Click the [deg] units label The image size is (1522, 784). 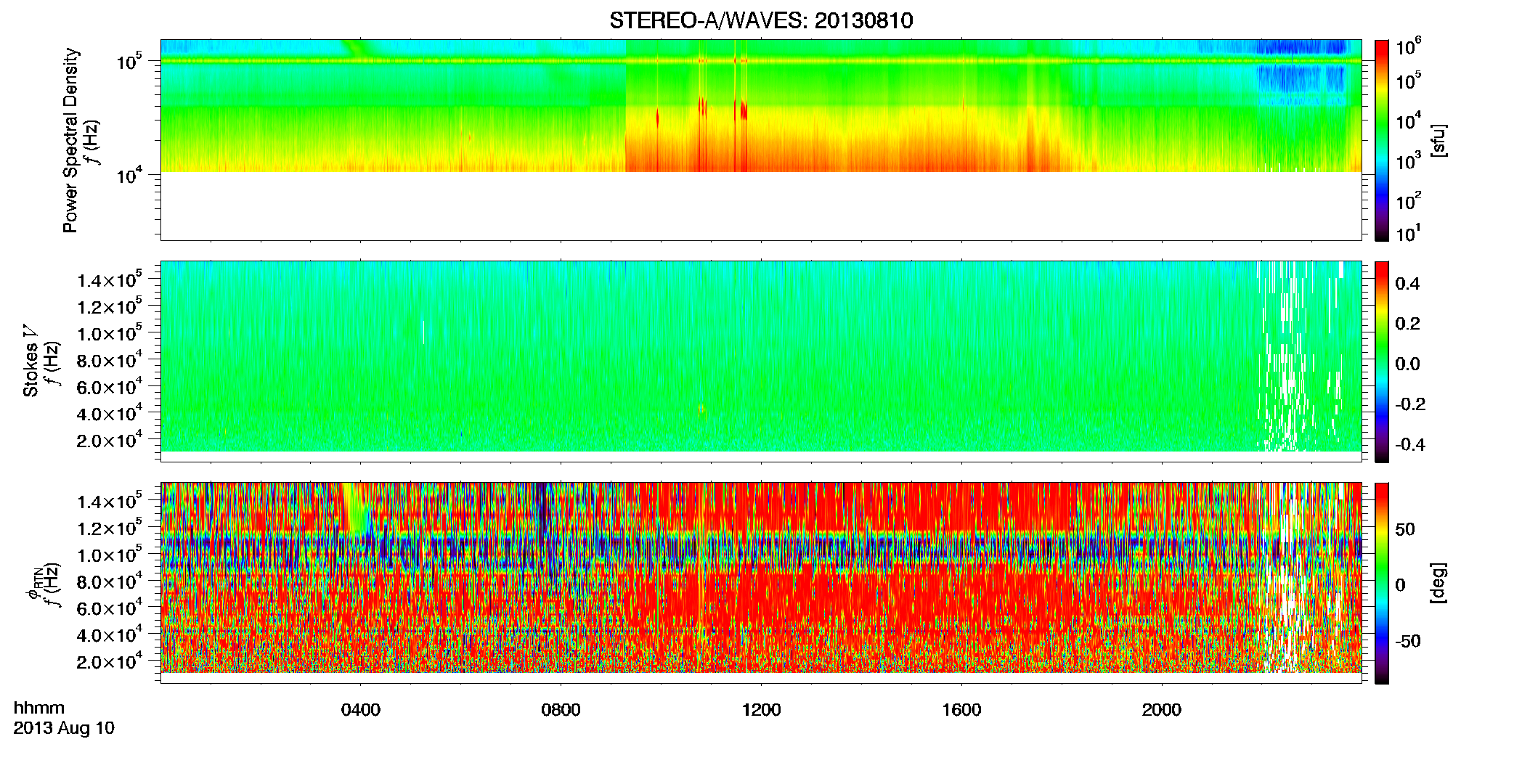pyautogui.click(x=1438, y=583)
